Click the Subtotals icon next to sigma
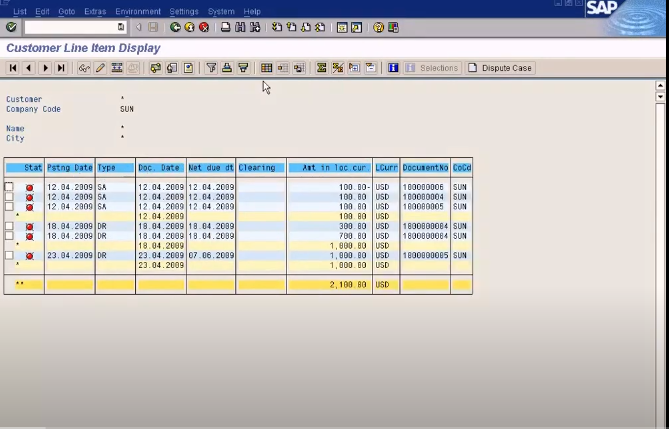The width and height of the screenshot is (669, 429). click(337, 68)
